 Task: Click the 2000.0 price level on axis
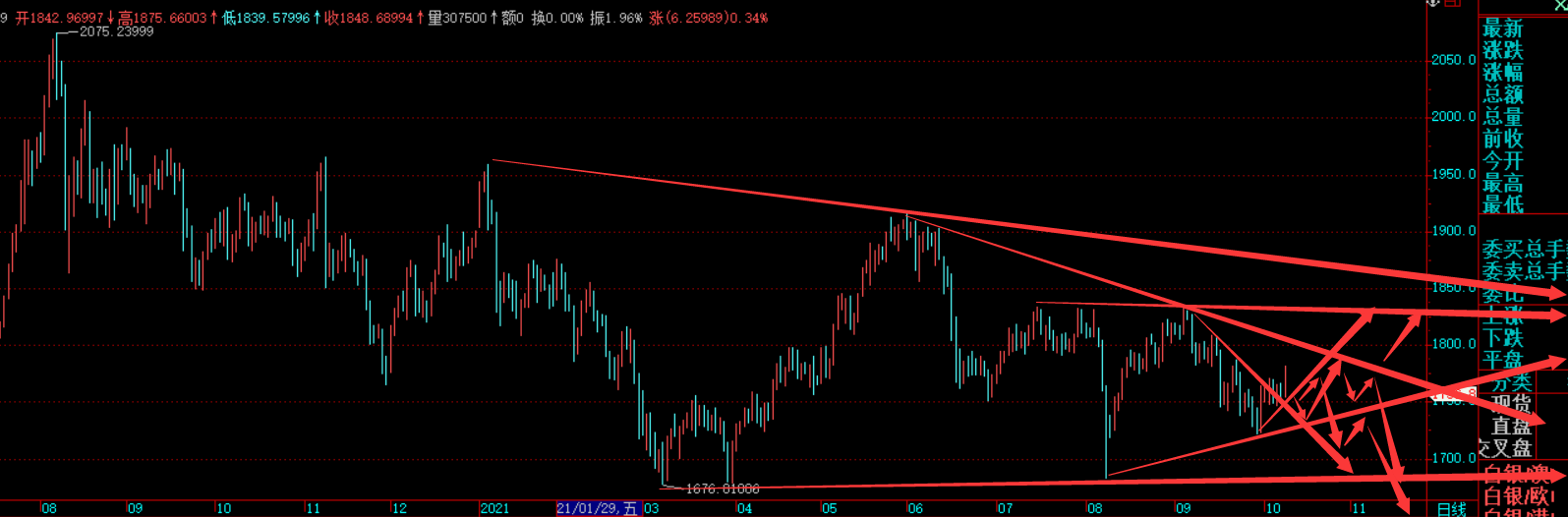coord(1453,117)
